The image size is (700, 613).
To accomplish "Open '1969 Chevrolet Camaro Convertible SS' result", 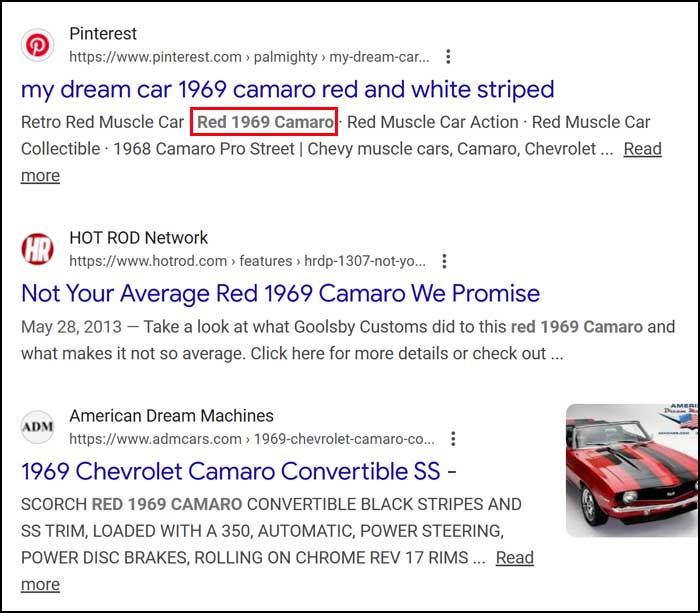I will (x=238, y=471).
